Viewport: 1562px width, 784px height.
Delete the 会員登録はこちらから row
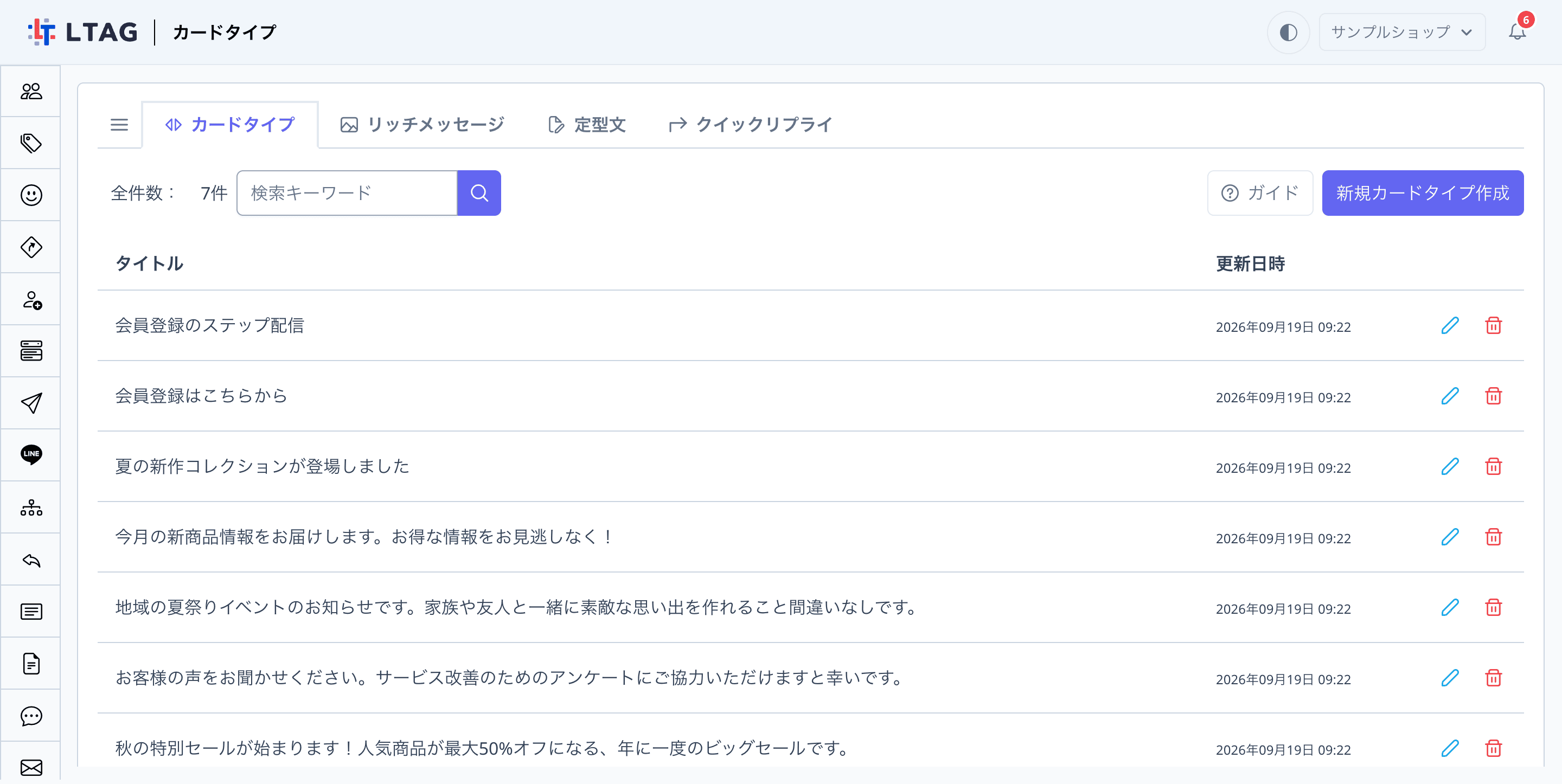1494,396
